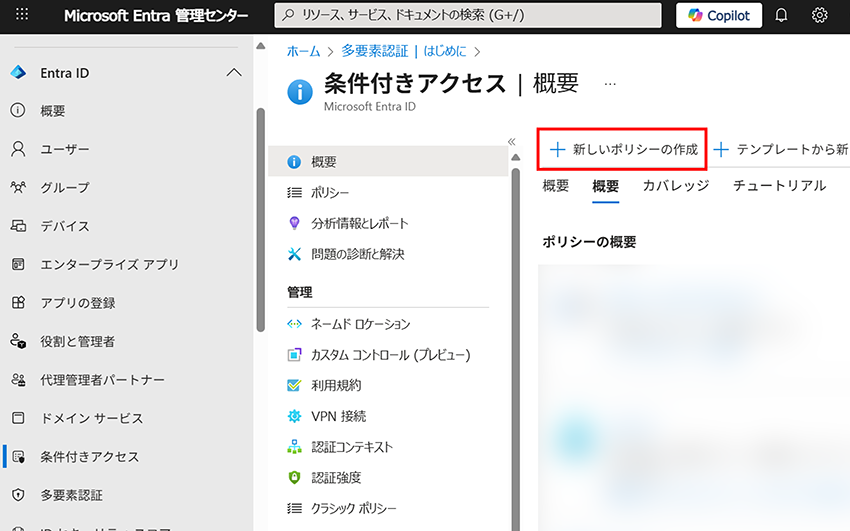850x531 pixels.
Task: Collapse the Entra ID section chevron
Action: pos(234,73)
